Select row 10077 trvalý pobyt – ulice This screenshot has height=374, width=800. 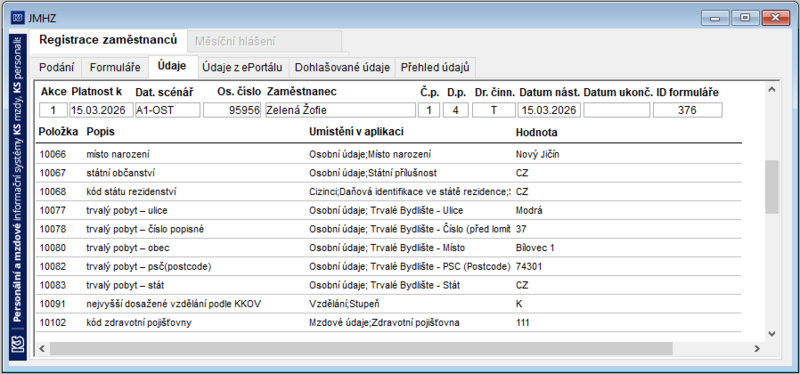388,210
